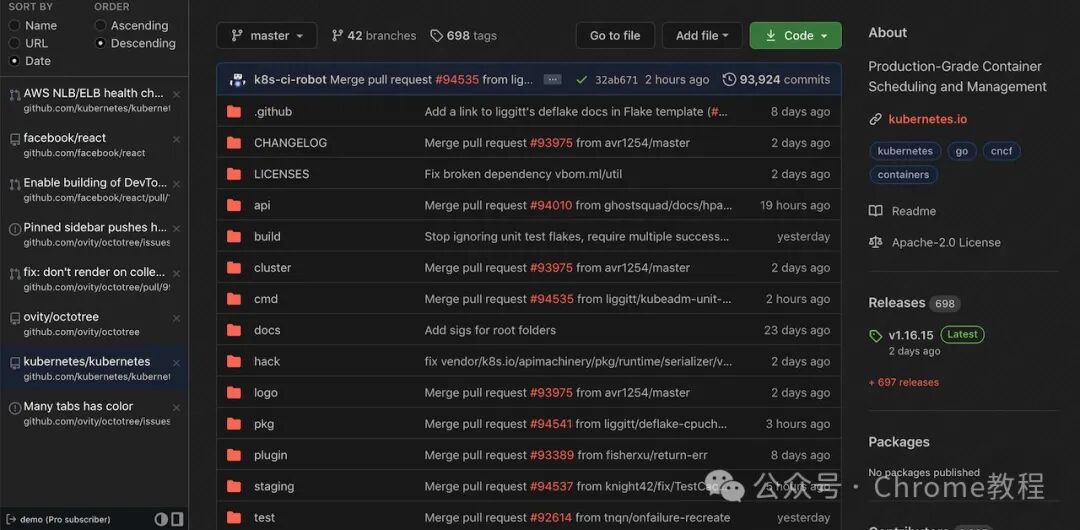This screenshot has width=1080, height=530.
Task: Open the api folder name
Action: coord(262,205)
